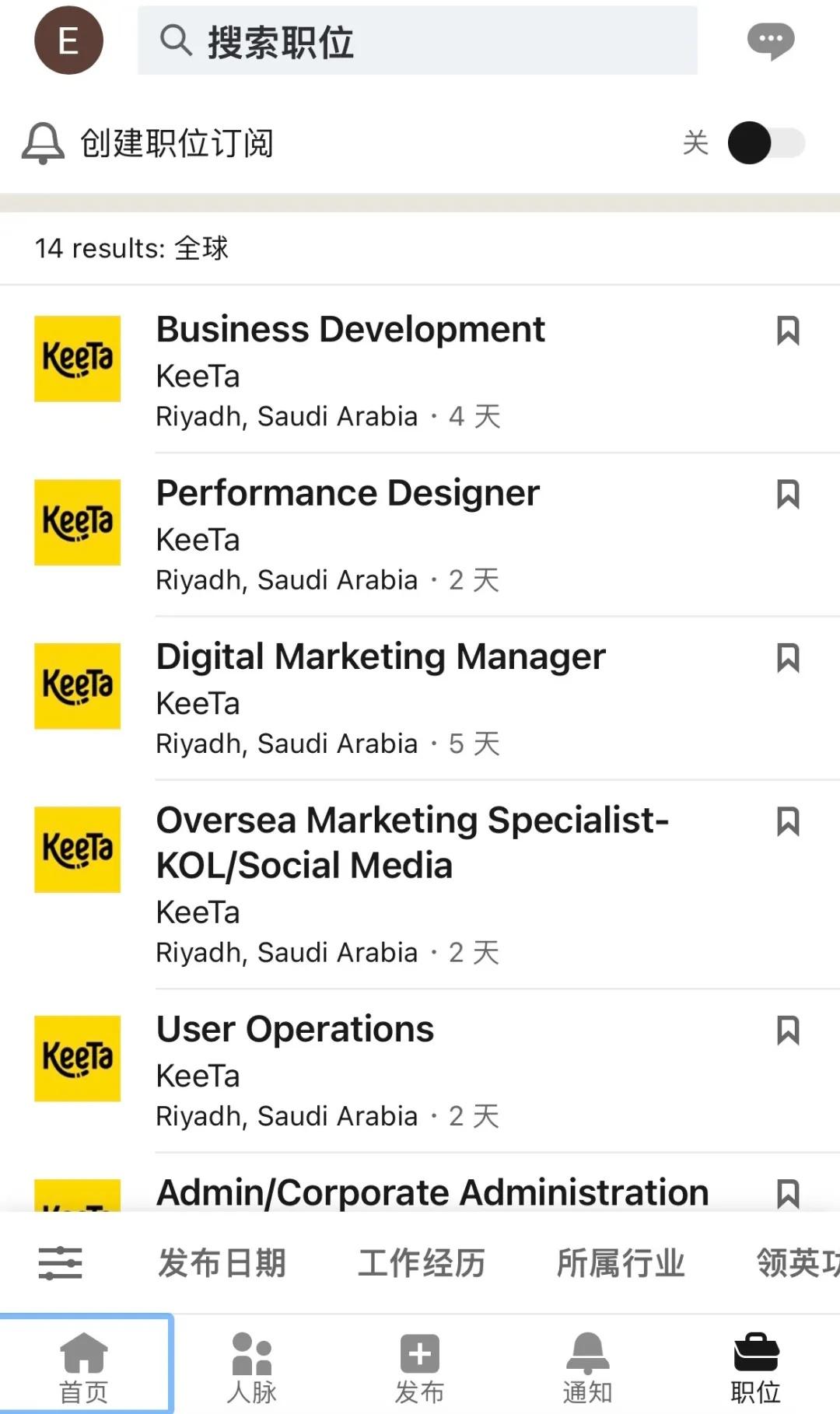The image size is (840, 1414).
Task: Open the 工作经历 experience filter
Action: click(x=421, y=1262)
